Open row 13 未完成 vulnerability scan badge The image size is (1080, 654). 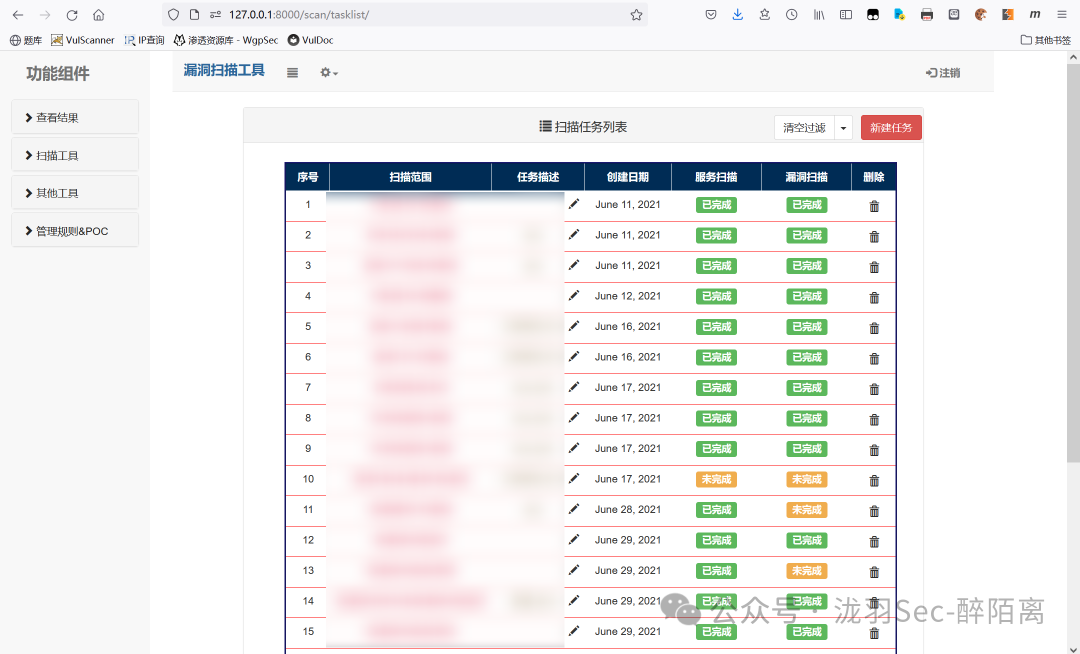807,571
